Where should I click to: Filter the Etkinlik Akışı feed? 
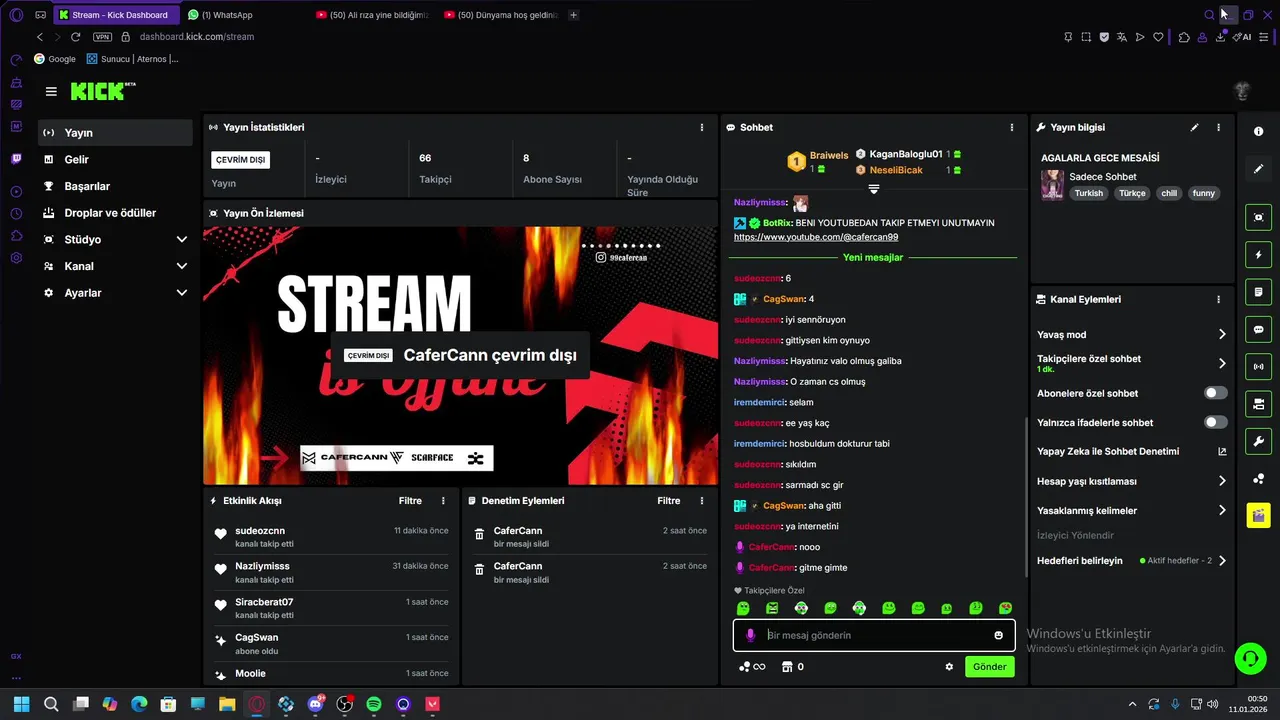(x=410, y=501)
